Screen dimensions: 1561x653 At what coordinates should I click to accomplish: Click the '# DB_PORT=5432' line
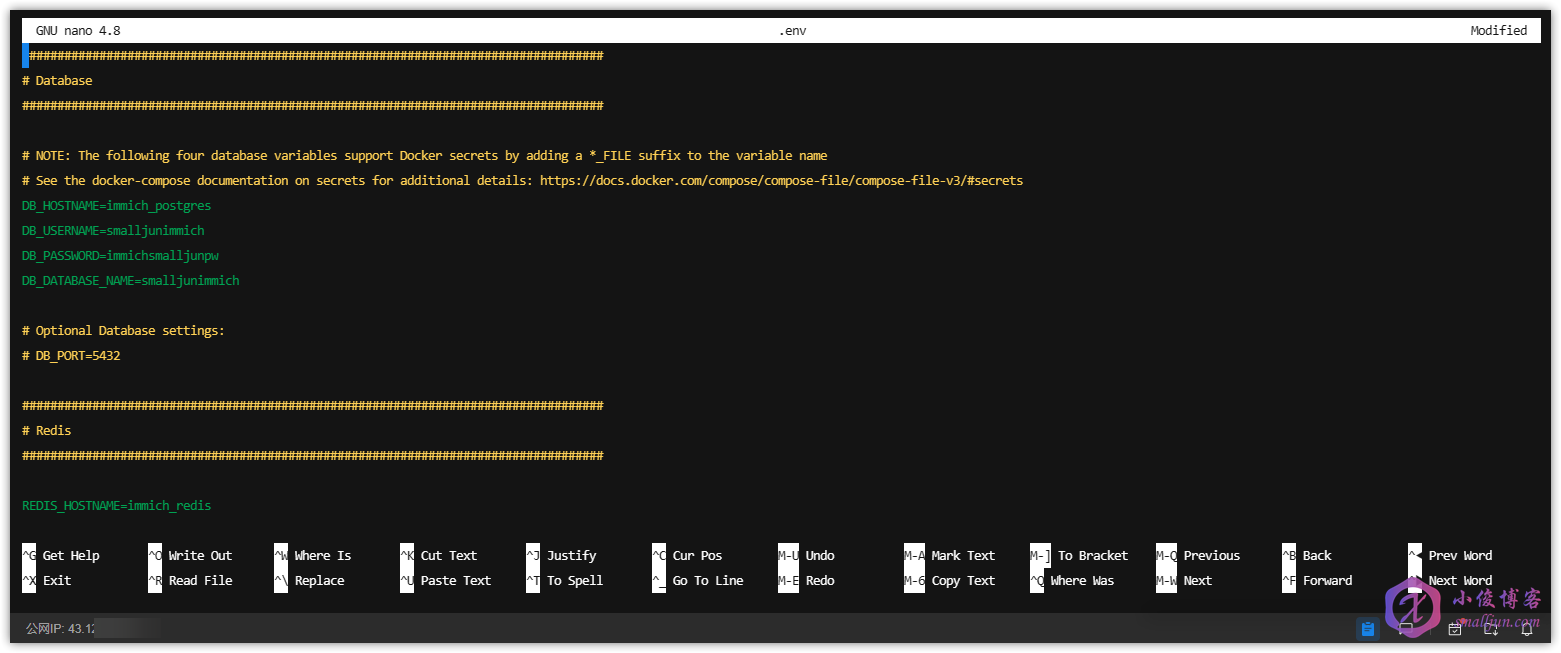pyautogui.click(x=71, y=356)
